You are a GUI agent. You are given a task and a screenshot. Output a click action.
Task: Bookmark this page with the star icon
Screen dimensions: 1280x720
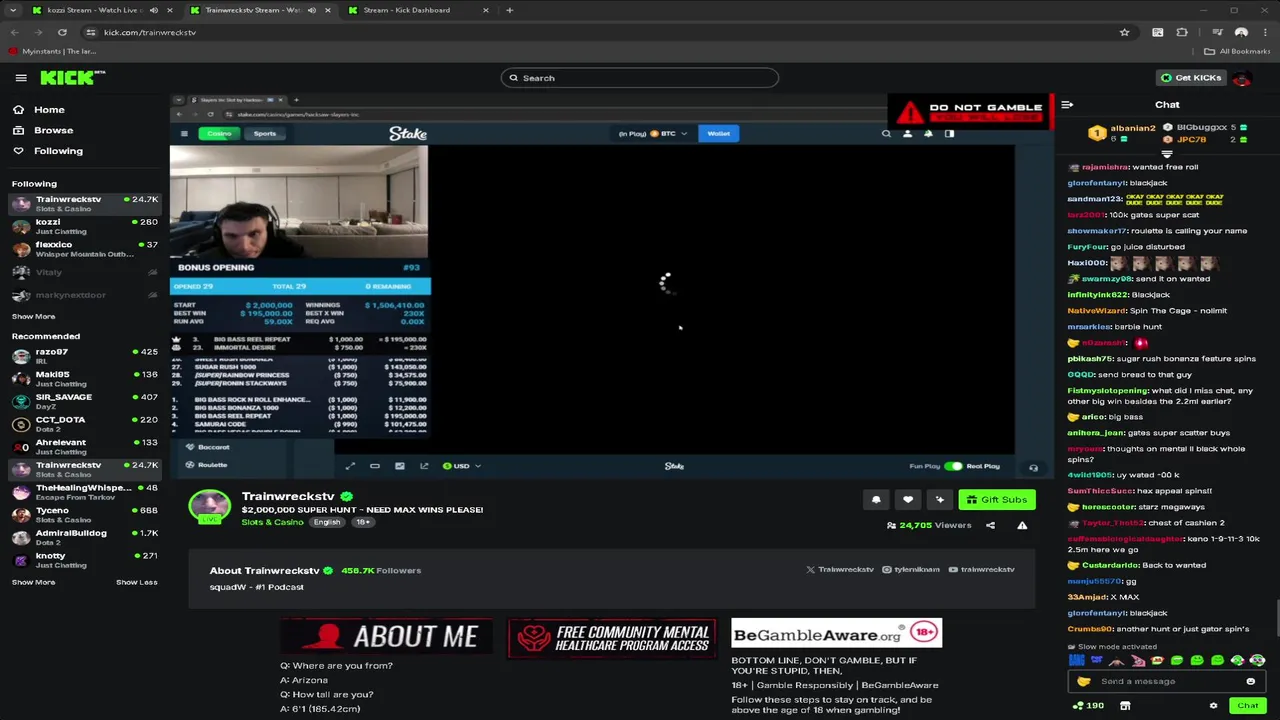point(1124,32)
